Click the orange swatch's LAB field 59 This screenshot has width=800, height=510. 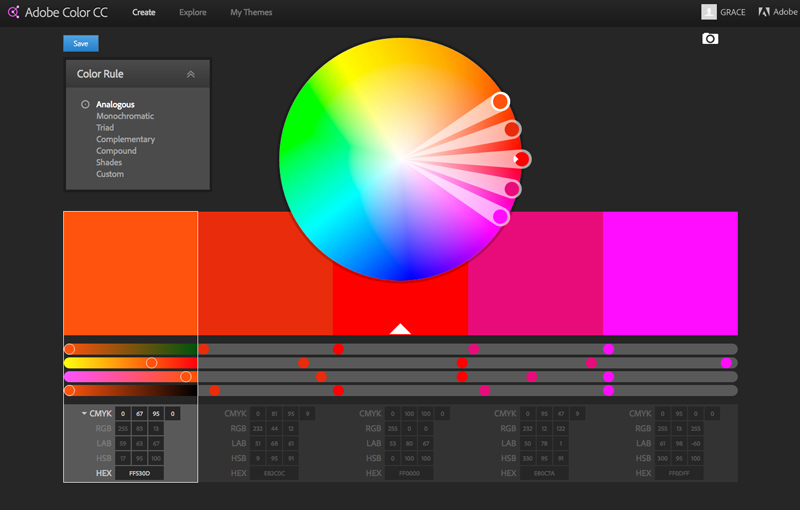[123, 444]
